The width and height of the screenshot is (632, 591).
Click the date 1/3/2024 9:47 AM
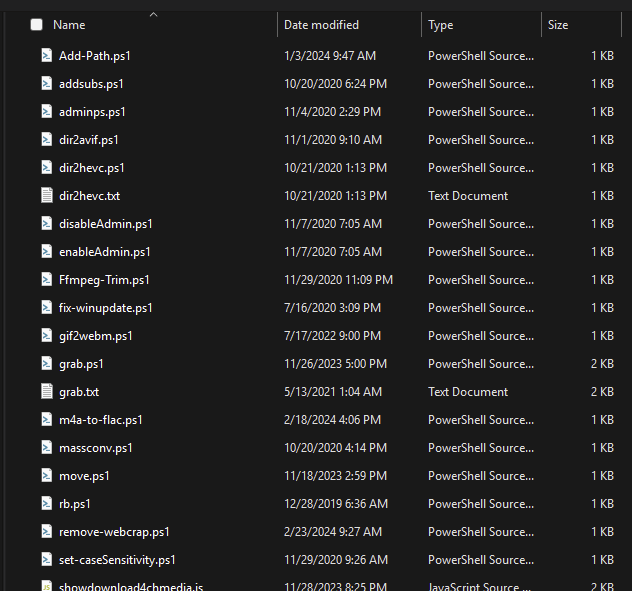pos(330,56)
